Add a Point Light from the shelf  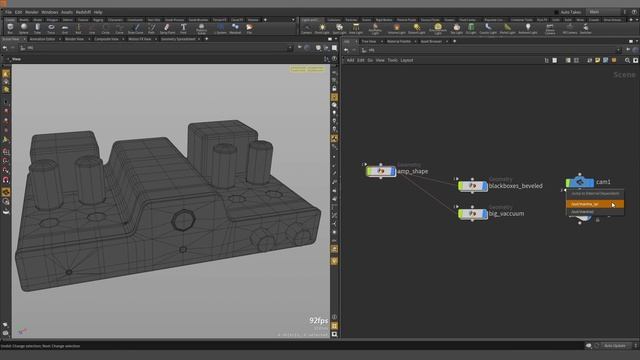[322, 29]
